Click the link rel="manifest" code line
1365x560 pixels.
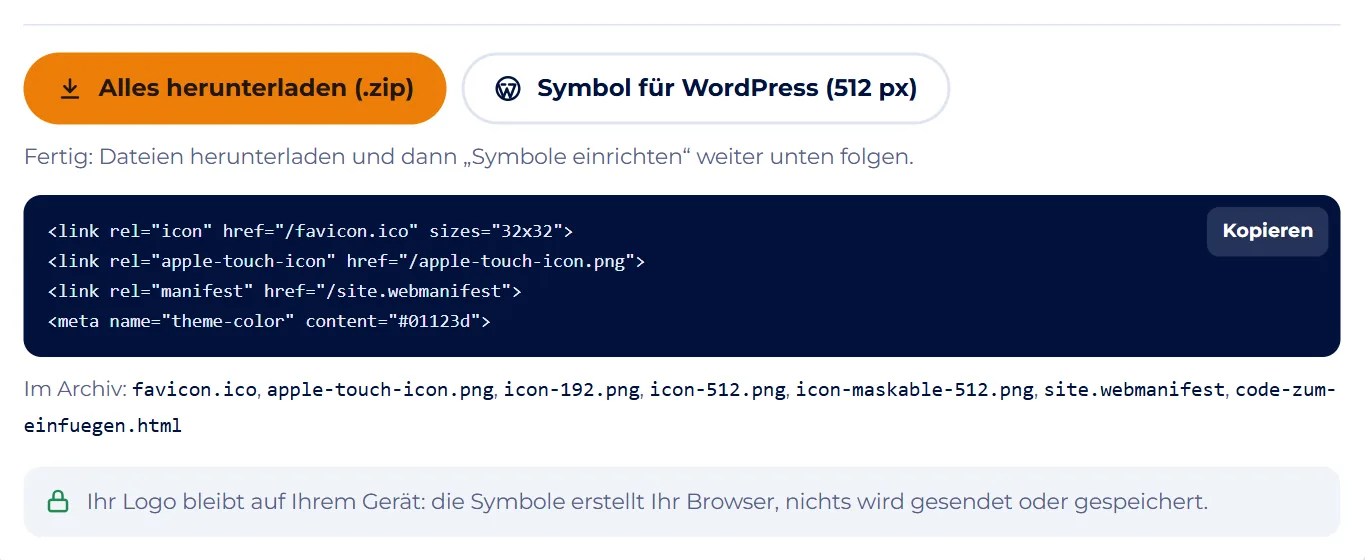pos(285,291)
